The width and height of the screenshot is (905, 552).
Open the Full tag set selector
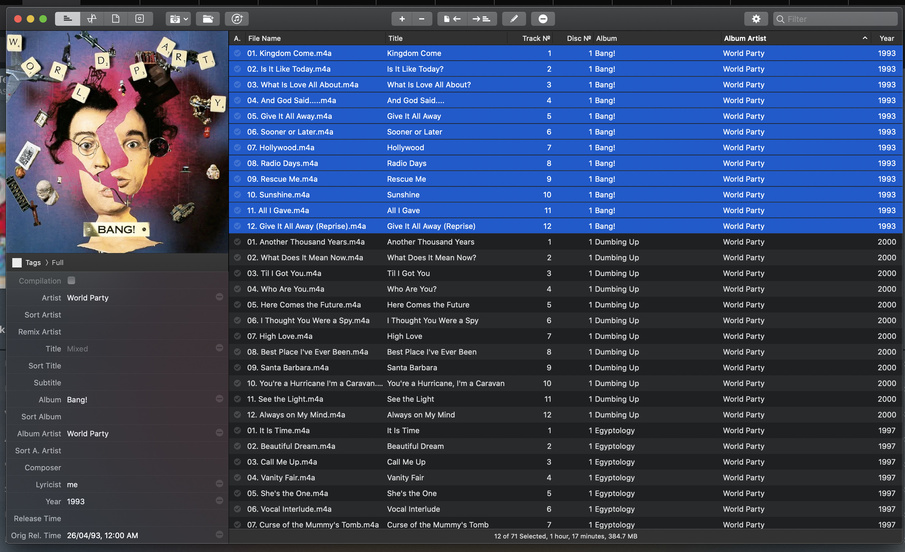(58, 263)
